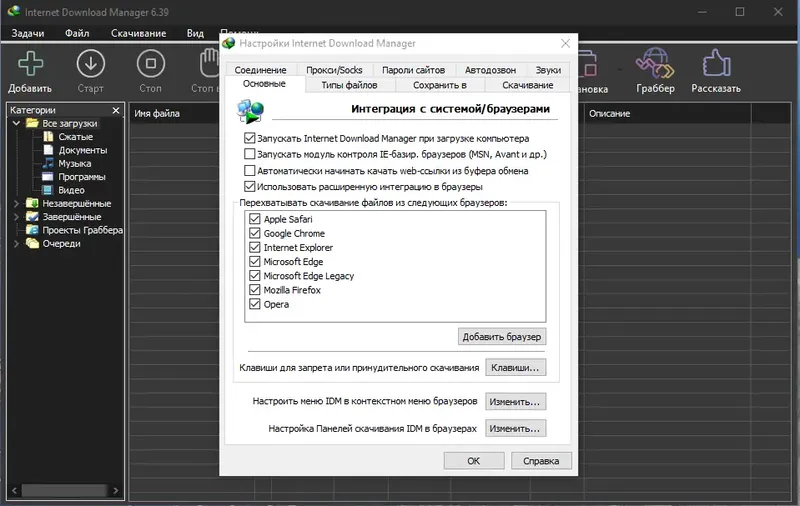
Task: Click the categories scrollbar right arrow
Action: click(x=116, y=491)
